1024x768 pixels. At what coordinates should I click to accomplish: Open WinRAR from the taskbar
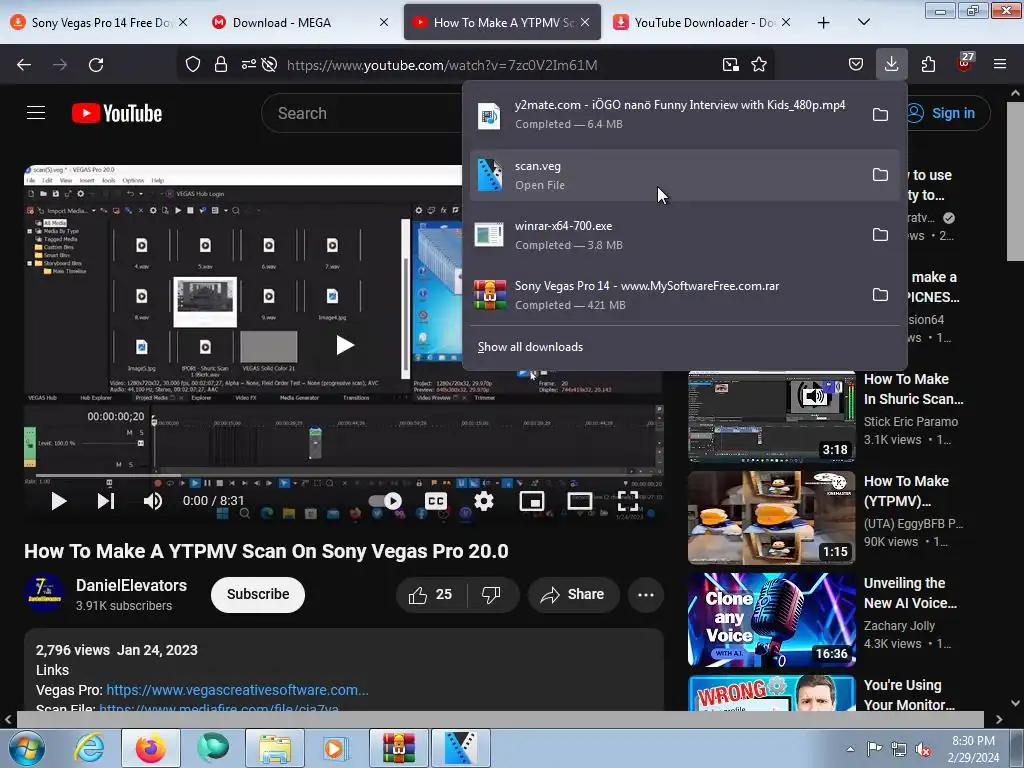pyautogui.click(x=399, y=748)
